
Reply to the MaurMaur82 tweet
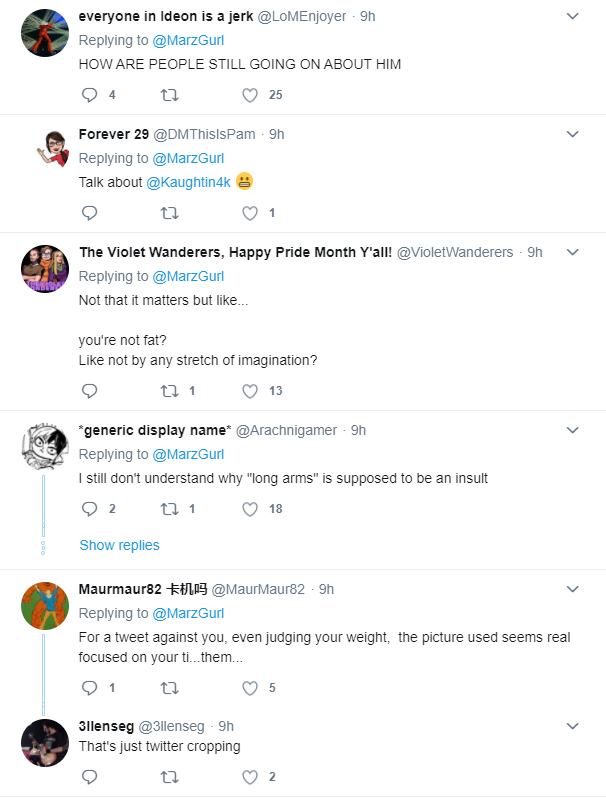pyautogui.click(x=90, y=688)
